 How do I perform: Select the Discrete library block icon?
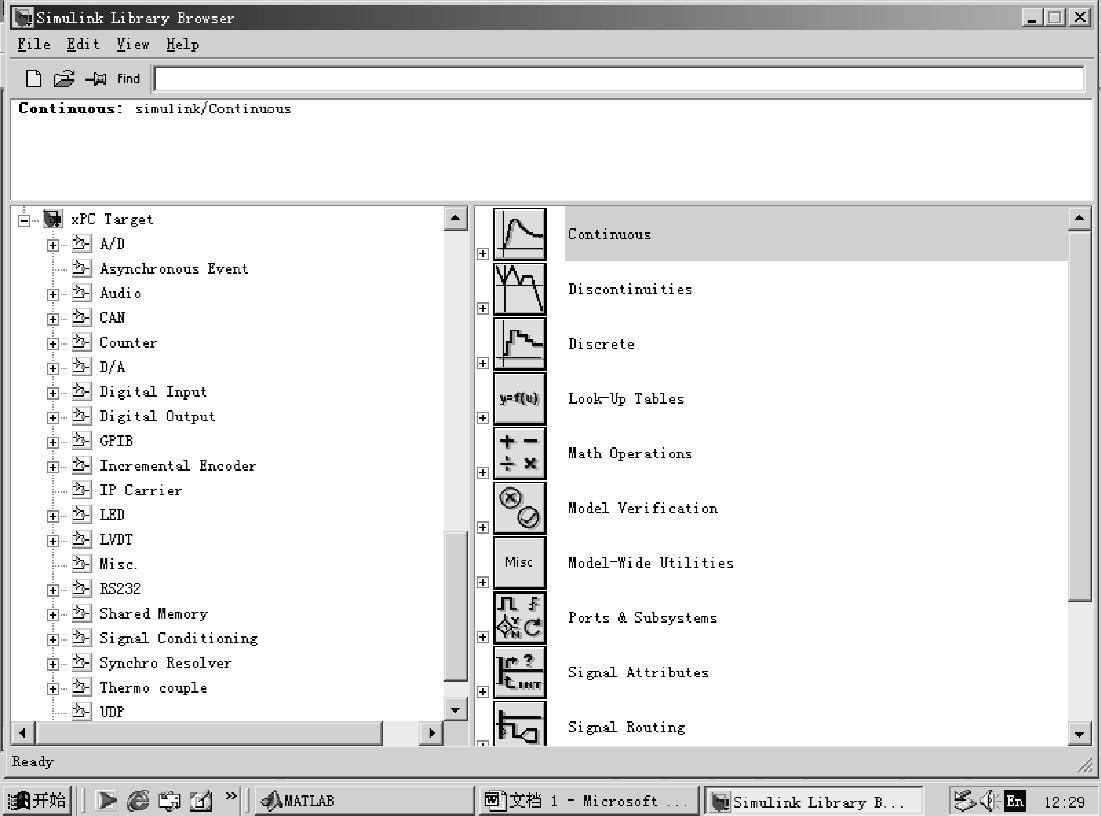[x=520, y=343]
